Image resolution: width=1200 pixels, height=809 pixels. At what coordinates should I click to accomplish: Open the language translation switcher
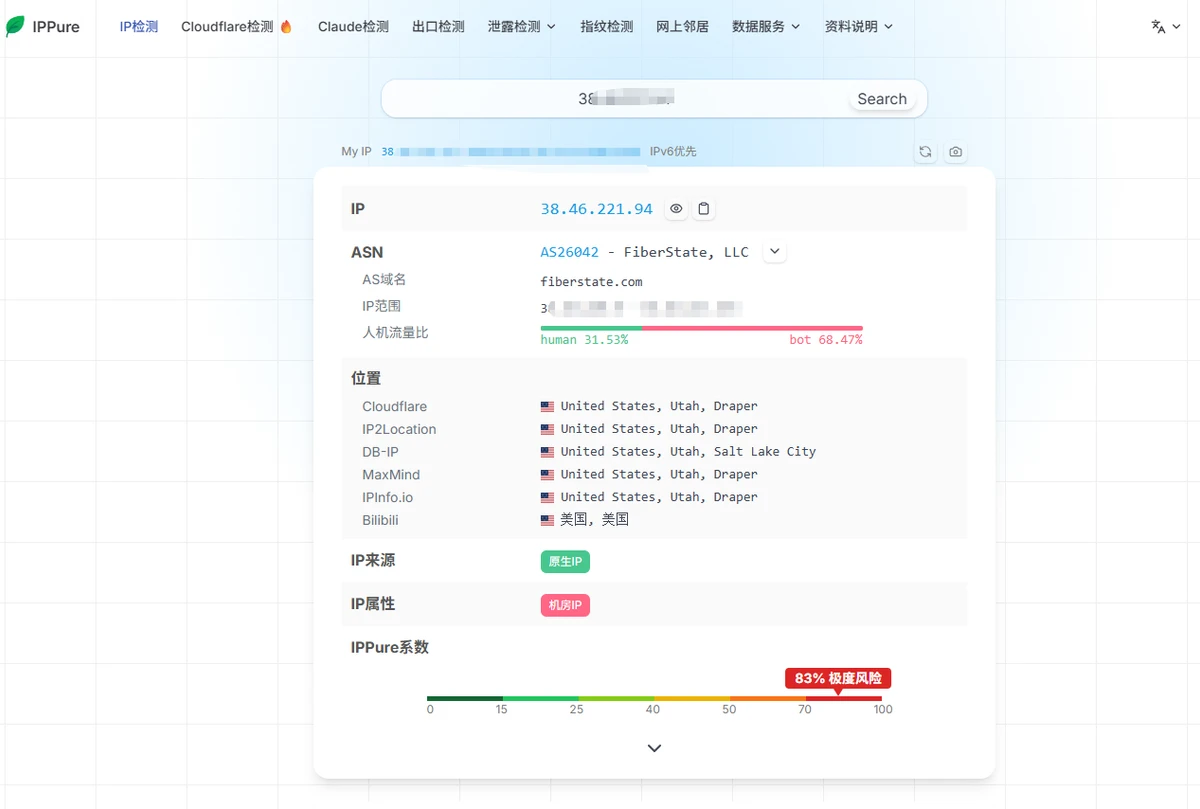coord(1165,27)
